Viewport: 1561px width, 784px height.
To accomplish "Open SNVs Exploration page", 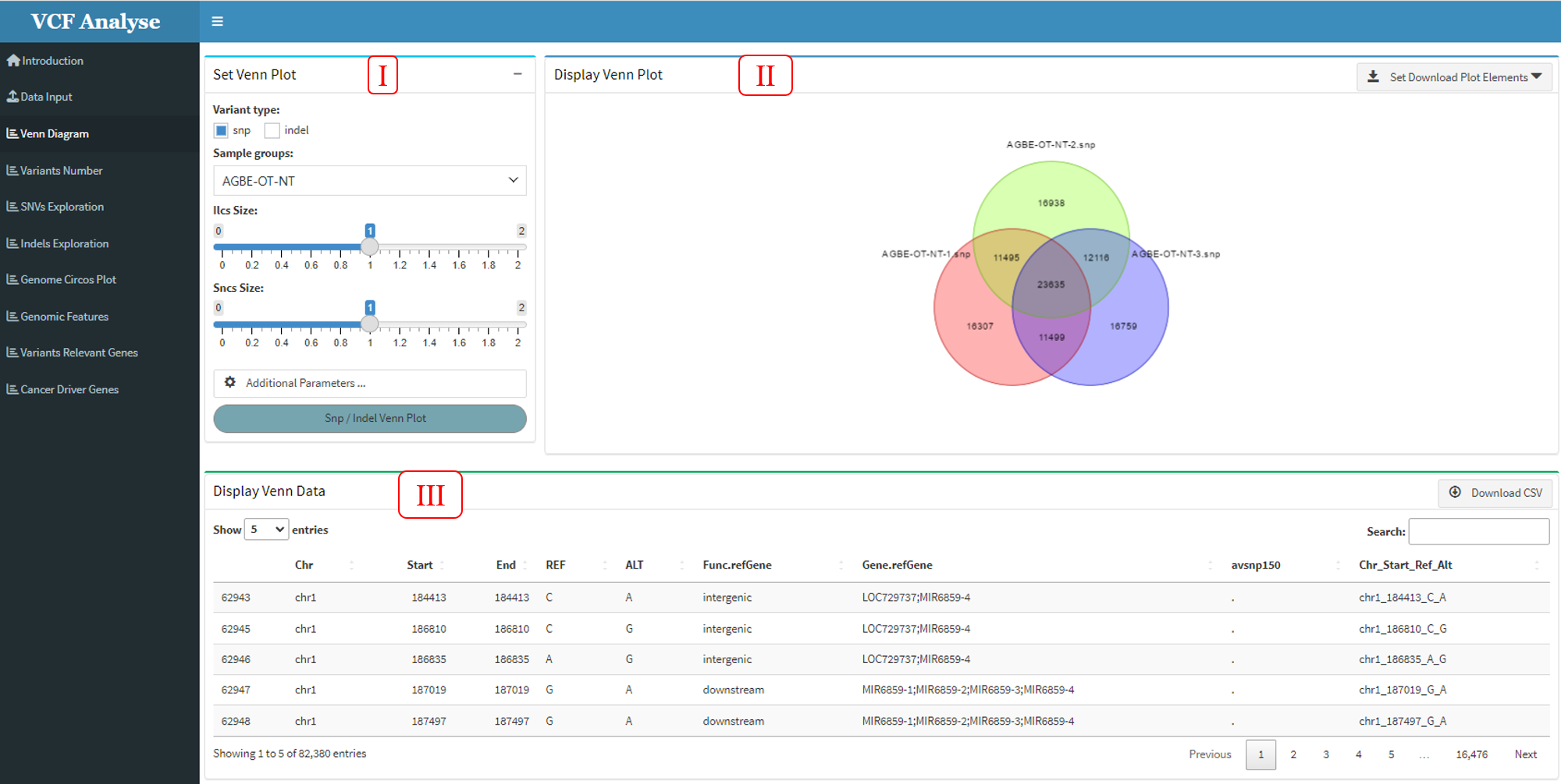I will point(62,207).
